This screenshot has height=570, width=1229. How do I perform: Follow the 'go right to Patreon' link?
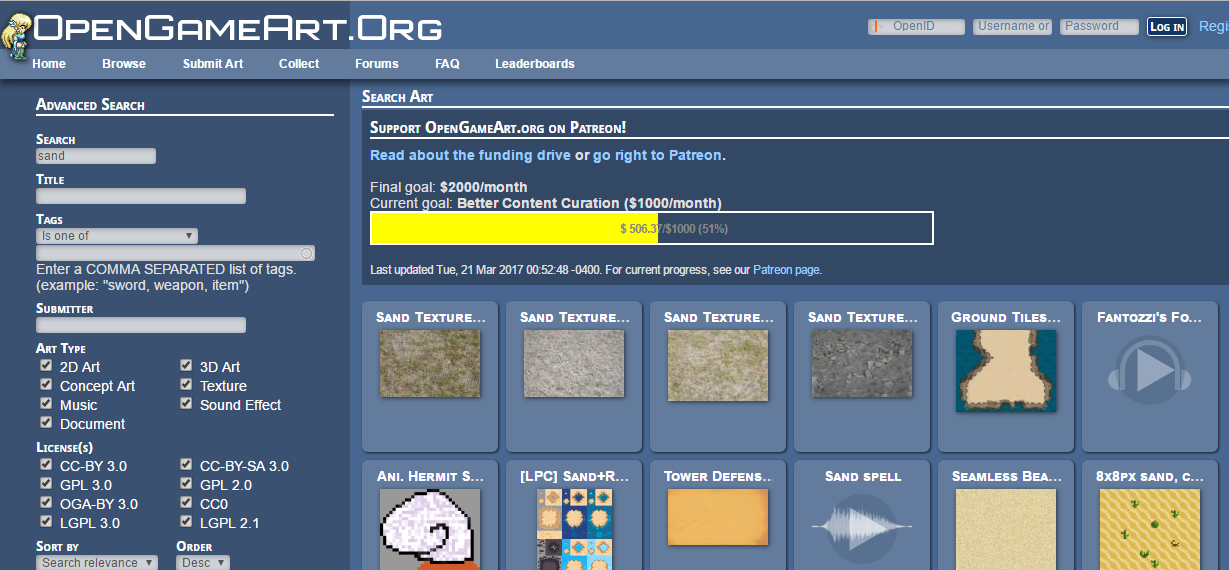pos(657,156)
